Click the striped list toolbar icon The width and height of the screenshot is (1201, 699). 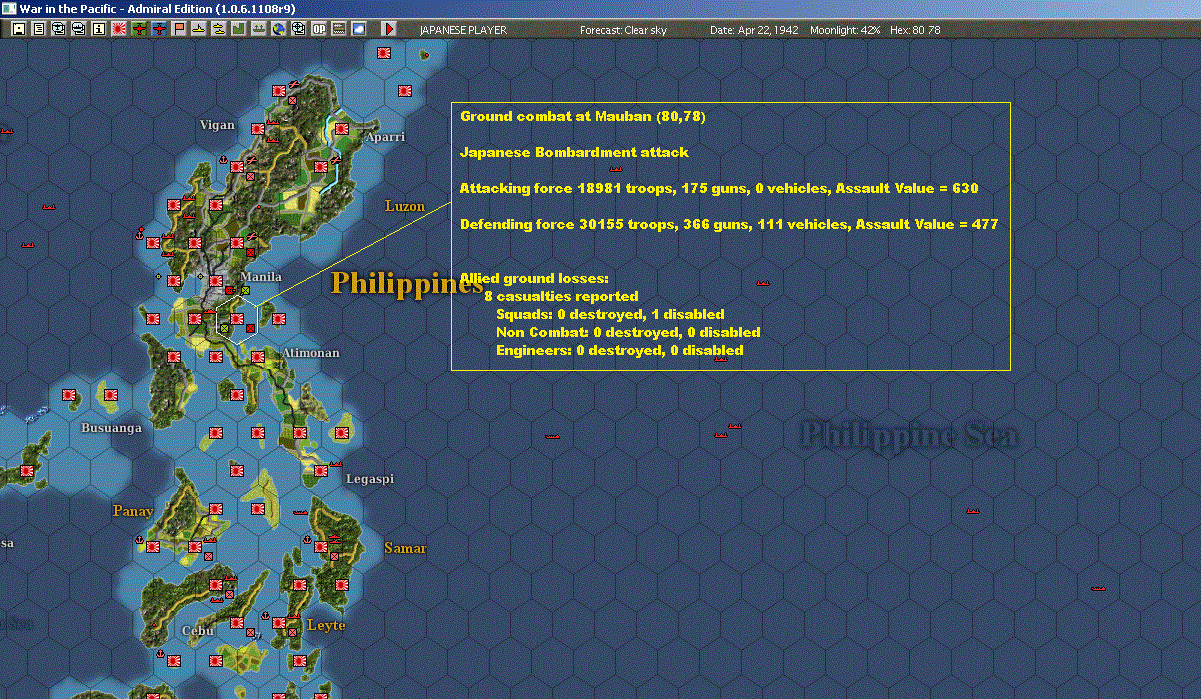[x=339, y=30]
